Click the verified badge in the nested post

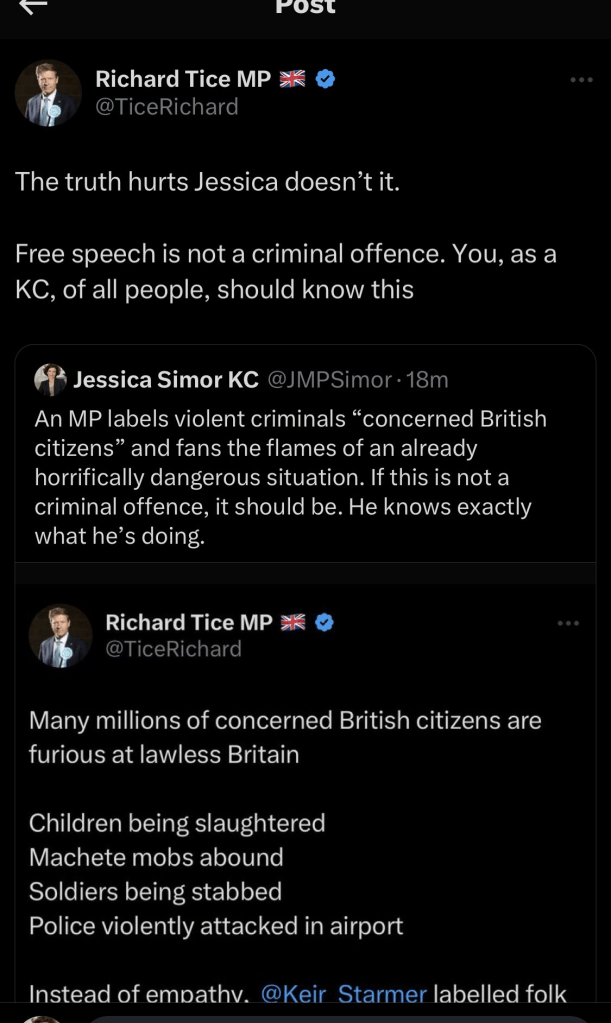(x=325, y=622)
